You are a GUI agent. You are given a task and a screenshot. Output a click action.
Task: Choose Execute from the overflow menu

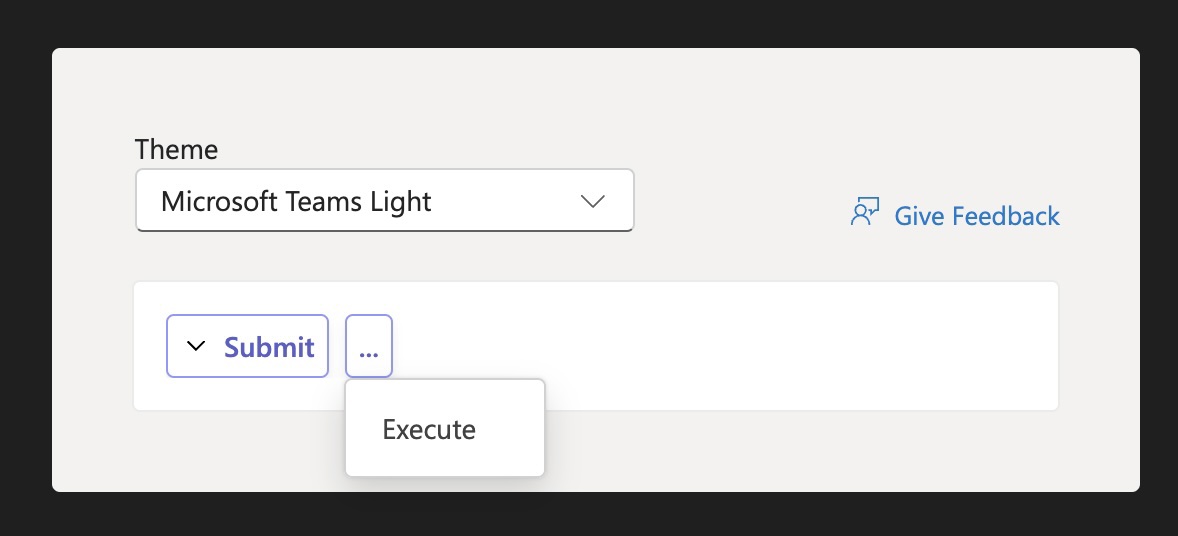[x=429, y=429]
